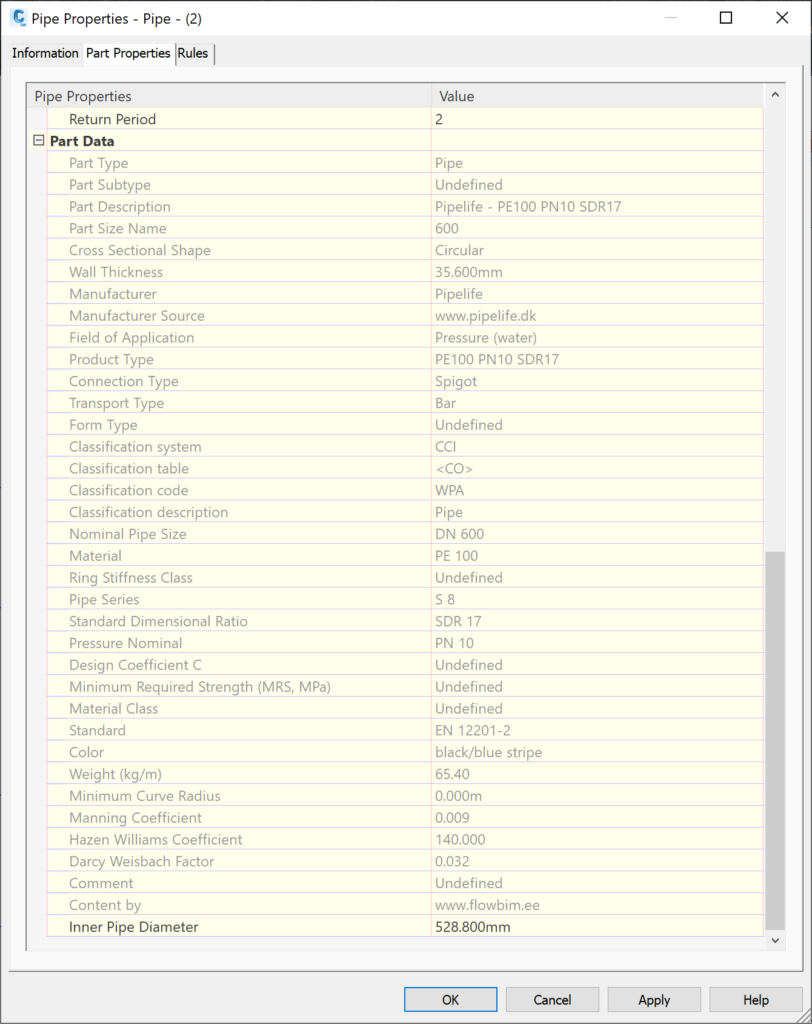Image resolution: width=812 pixels, height=1024 pixels.
Task: Click Classification table value <CO>
Action: click(x=454, y=468)
